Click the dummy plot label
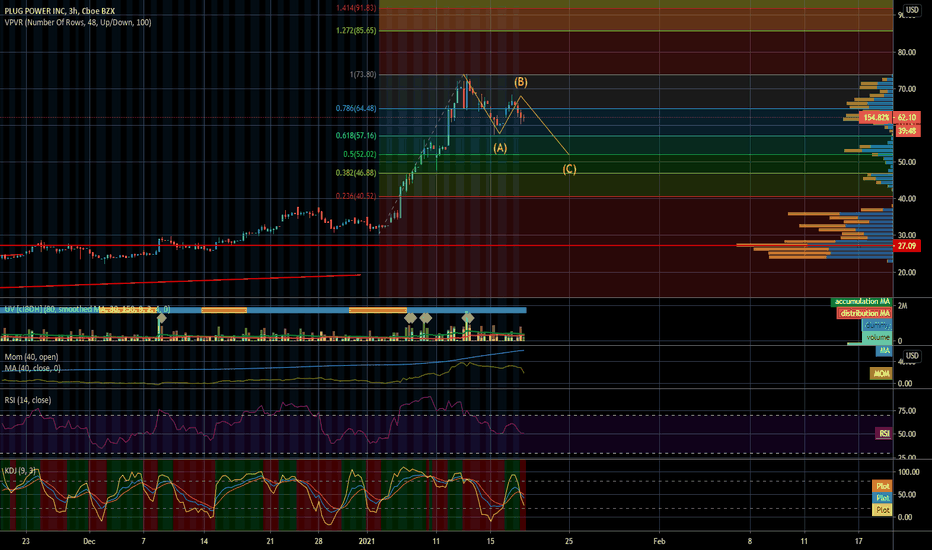The height and width of the screenshot is (550, 932). click(x=877, y=325)
